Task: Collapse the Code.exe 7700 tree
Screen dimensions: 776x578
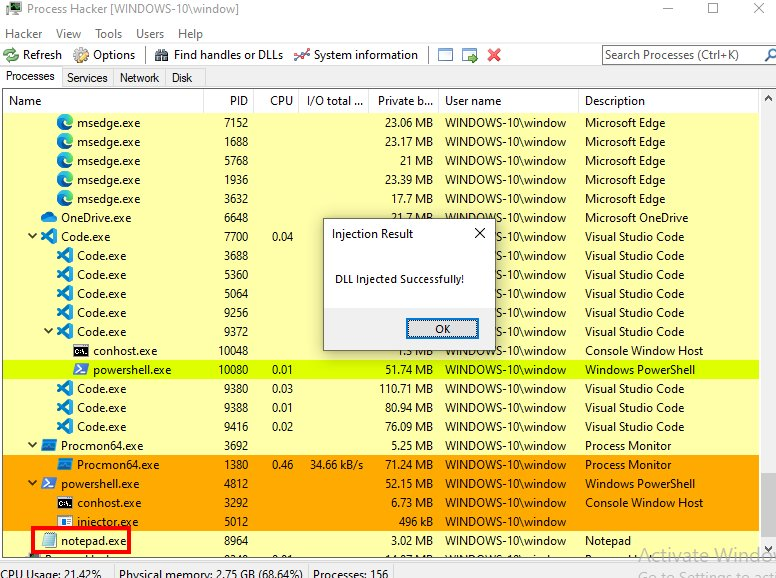Action: pyautogui.click(x=33, y=236)
